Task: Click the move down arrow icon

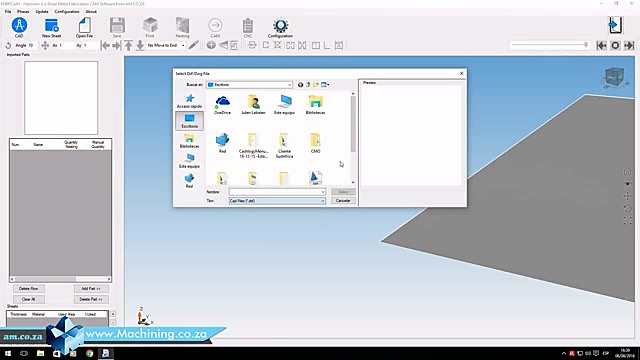Action: coord(140,45)
